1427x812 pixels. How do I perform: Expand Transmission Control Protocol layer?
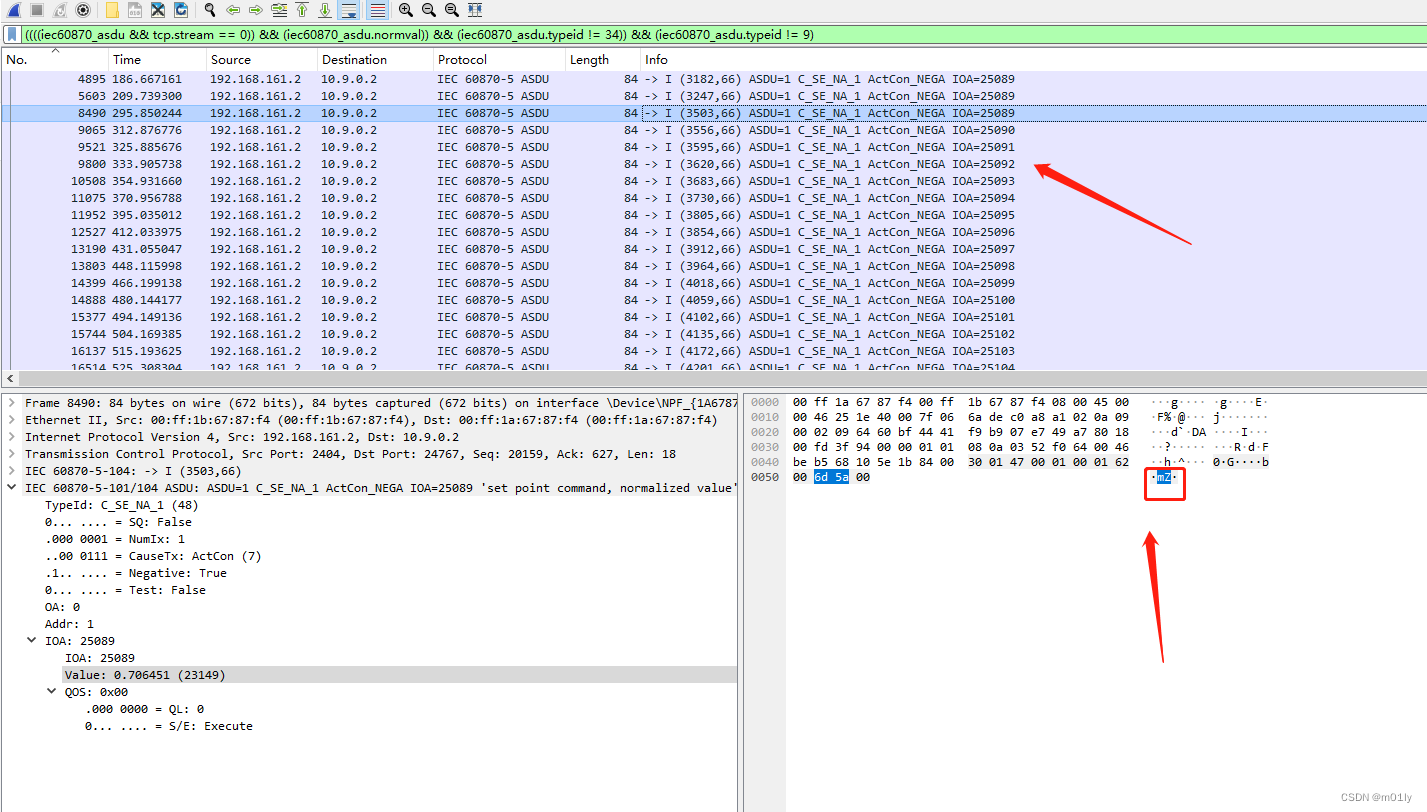12,454
